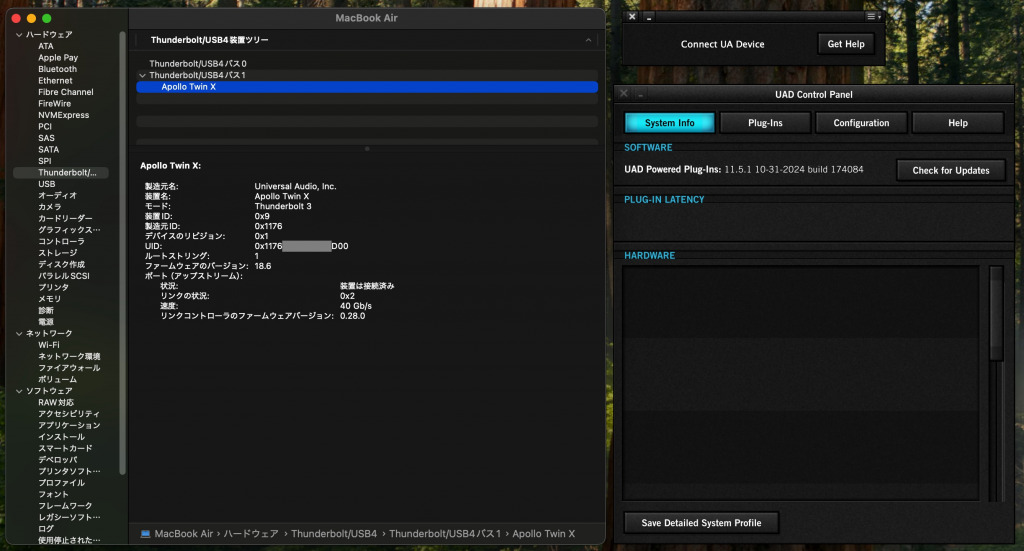Collapse the ソフトウェア sidebar group
1024x551 pixels.
tap(18, 391)
